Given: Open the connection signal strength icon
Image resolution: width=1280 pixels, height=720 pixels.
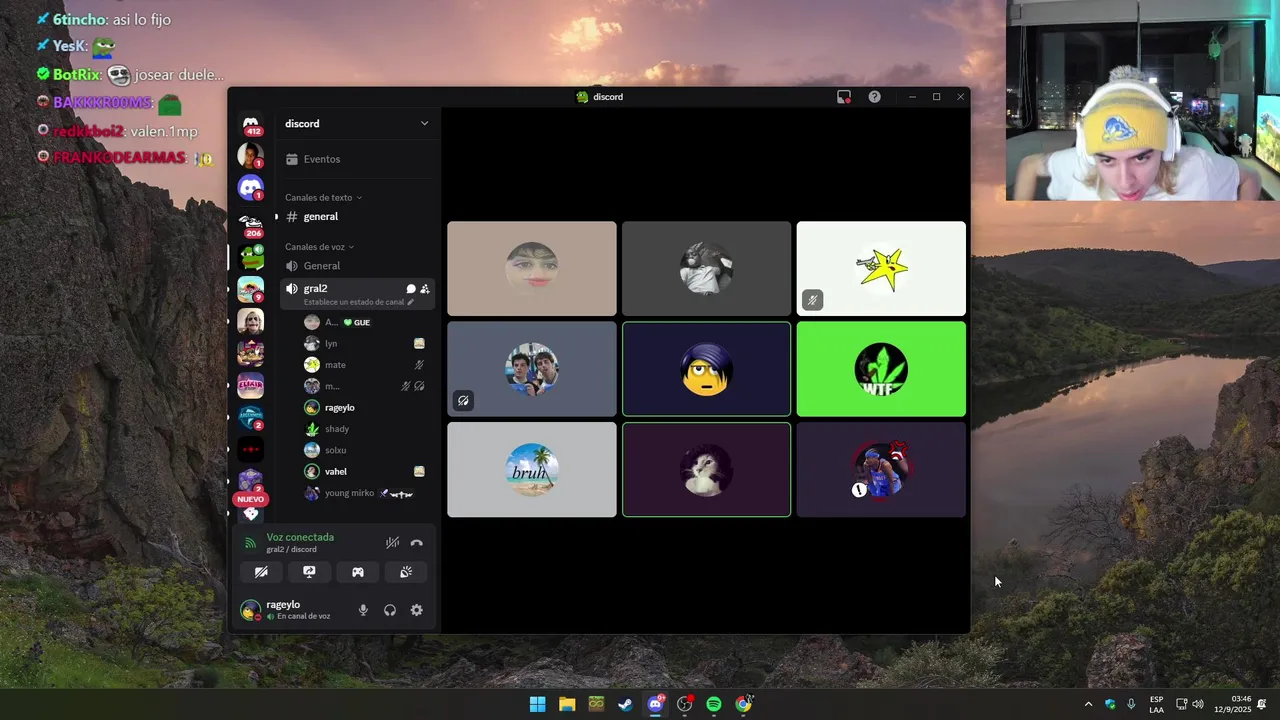Looking at the screenshot, I should 250,543.
